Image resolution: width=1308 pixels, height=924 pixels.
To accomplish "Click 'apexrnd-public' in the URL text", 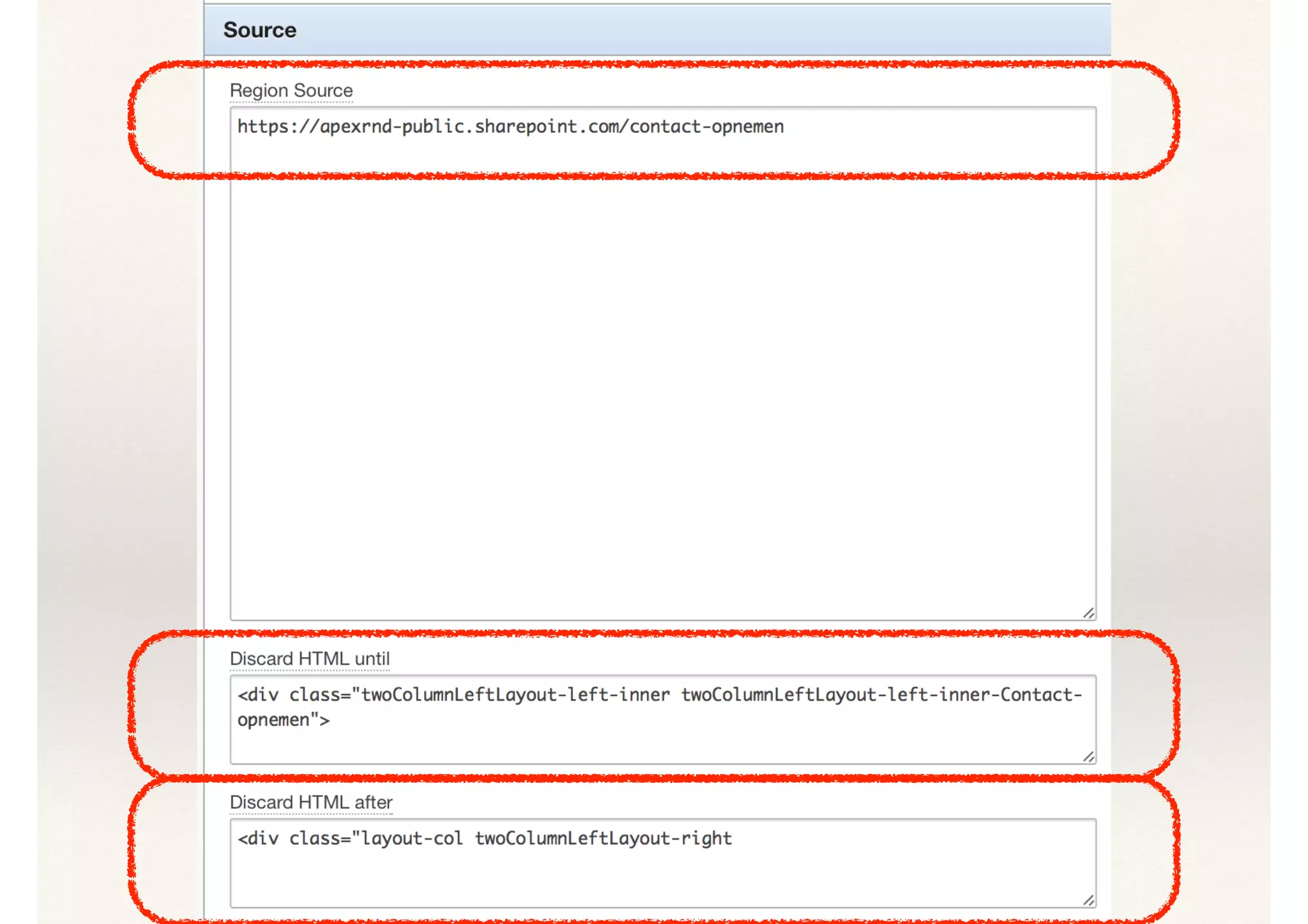I will pyautogui.click(x=391, y=126).
